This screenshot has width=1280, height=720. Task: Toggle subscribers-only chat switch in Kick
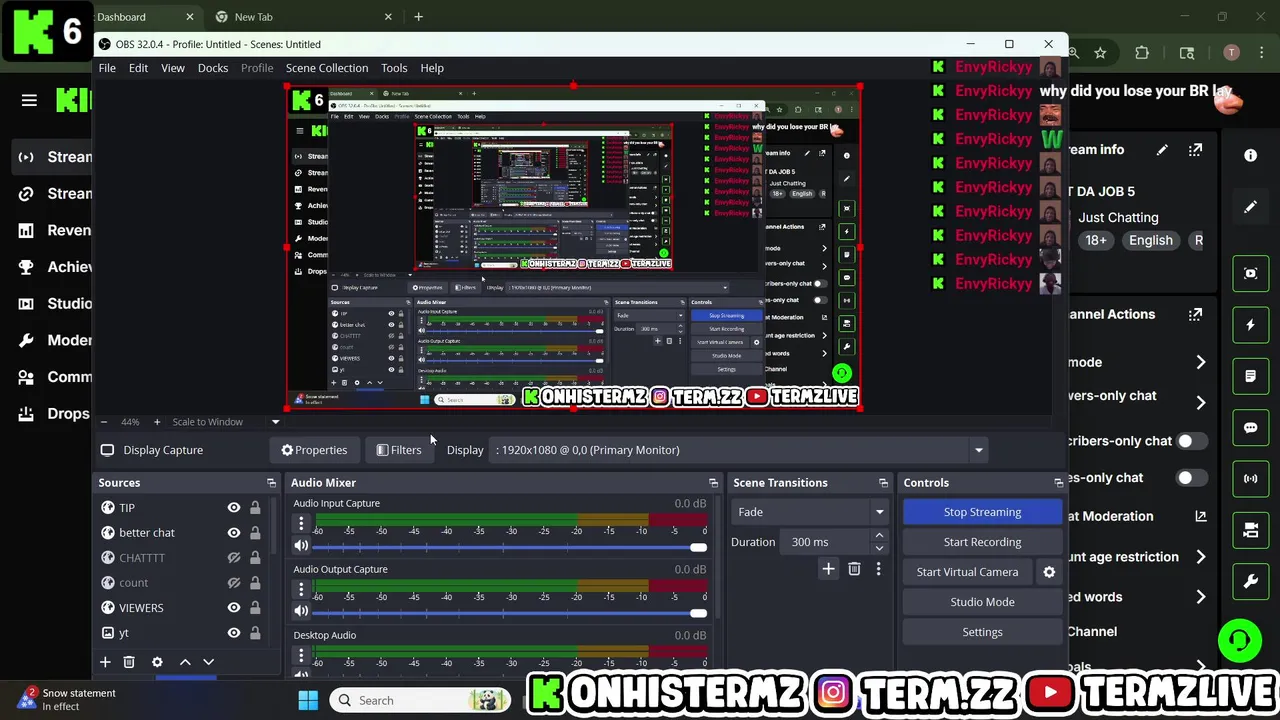(x=1191, y=441)
